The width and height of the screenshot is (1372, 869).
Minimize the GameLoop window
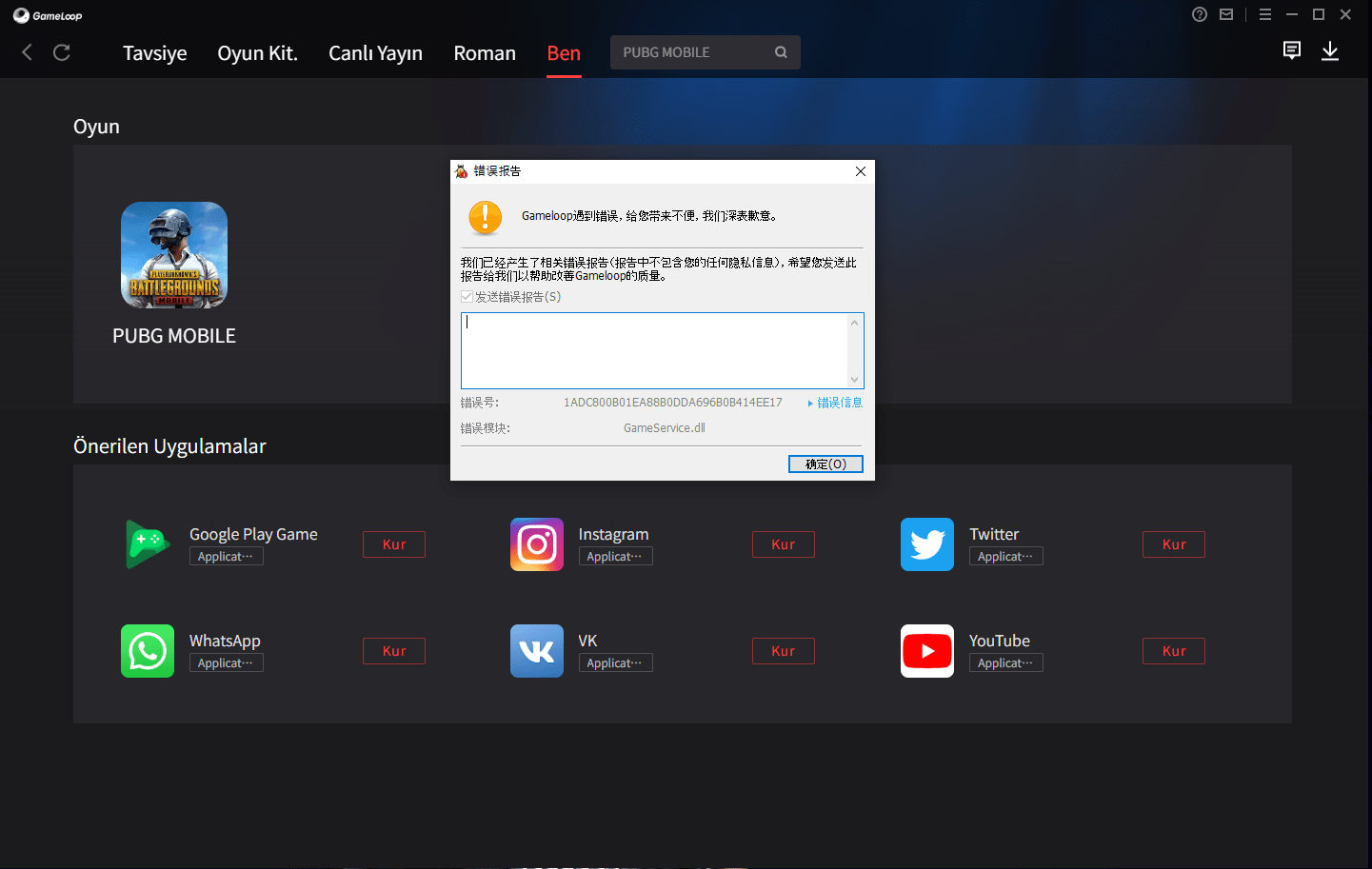pyautogui.click(x=1292, y=14)
